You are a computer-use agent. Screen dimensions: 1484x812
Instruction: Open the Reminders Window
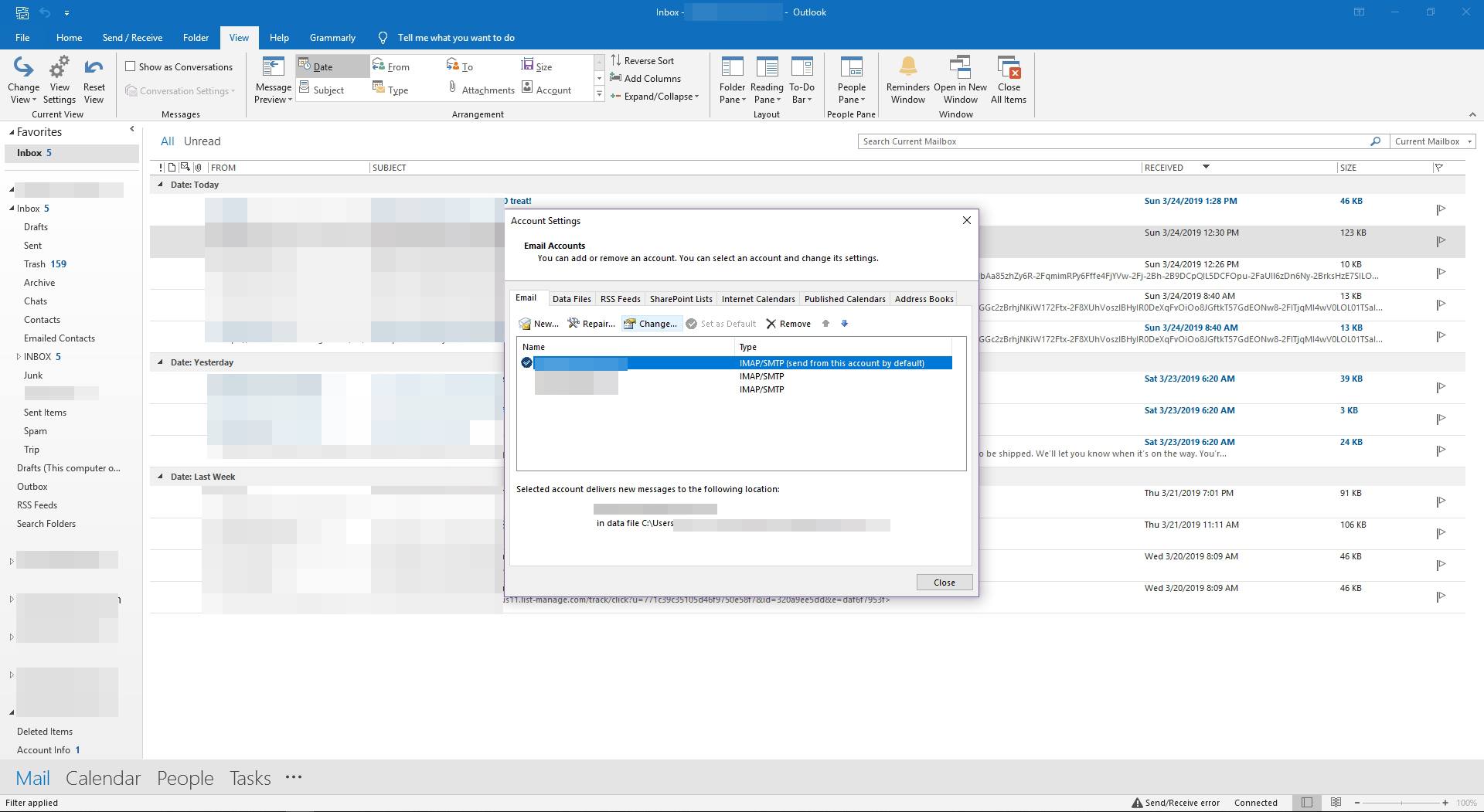908,80
